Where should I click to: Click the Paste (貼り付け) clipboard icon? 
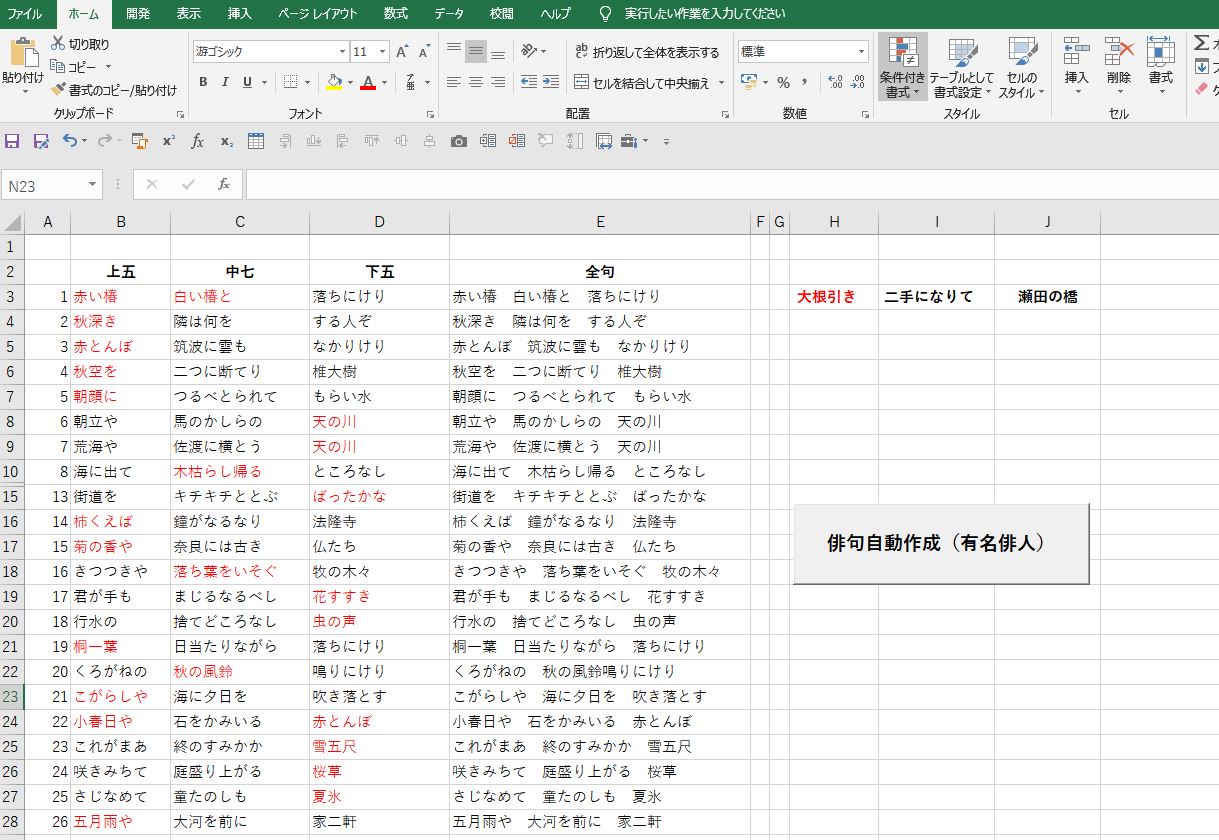point(23,52)
